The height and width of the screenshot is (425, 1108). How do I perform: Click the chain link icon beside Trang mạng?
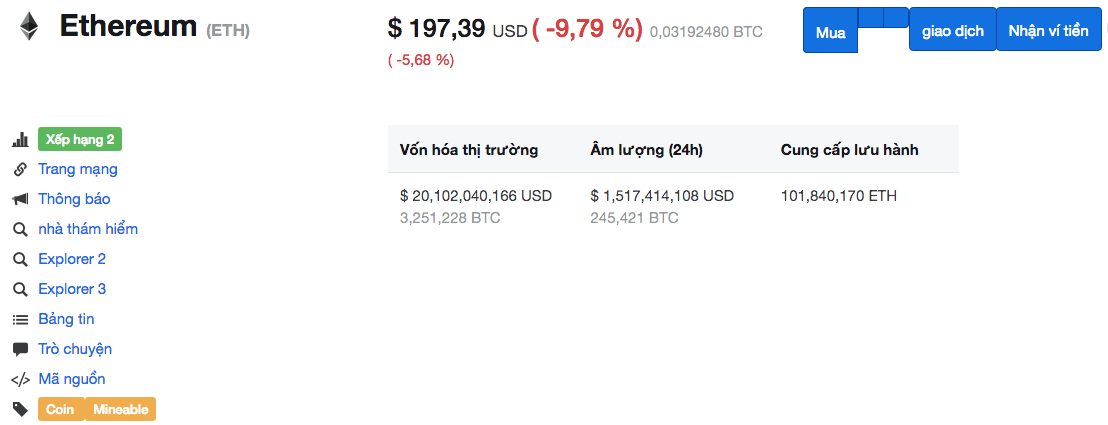point(20,170)
